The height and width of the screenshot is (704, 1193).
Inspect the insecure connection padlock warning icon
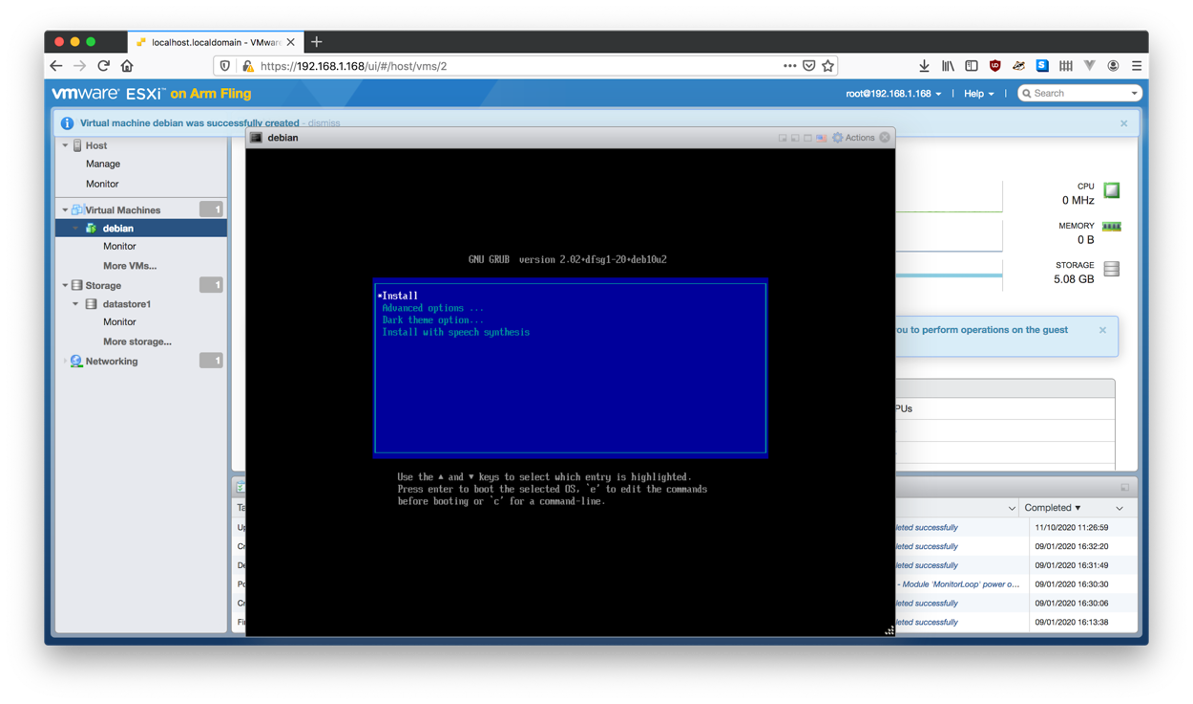(247, 66)
